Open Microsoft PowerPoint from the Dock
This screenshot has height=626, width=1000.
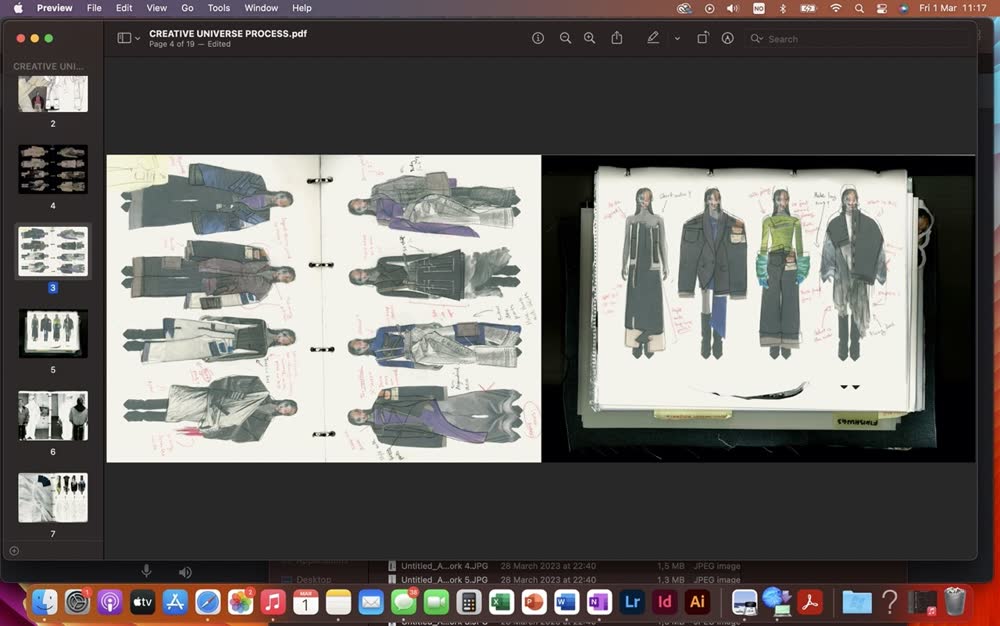(x=534, y=602)
